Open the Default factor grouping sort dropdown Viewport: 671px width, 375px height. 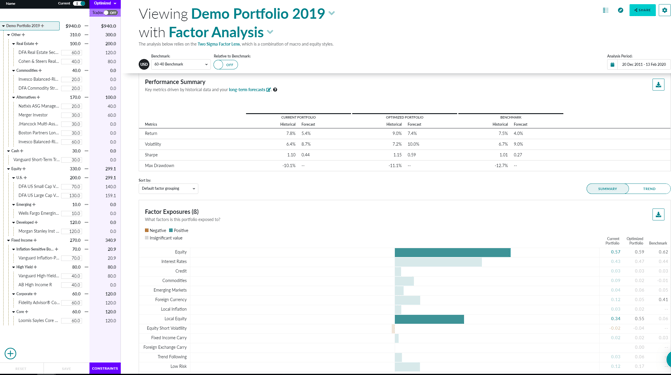coord(168,188)
